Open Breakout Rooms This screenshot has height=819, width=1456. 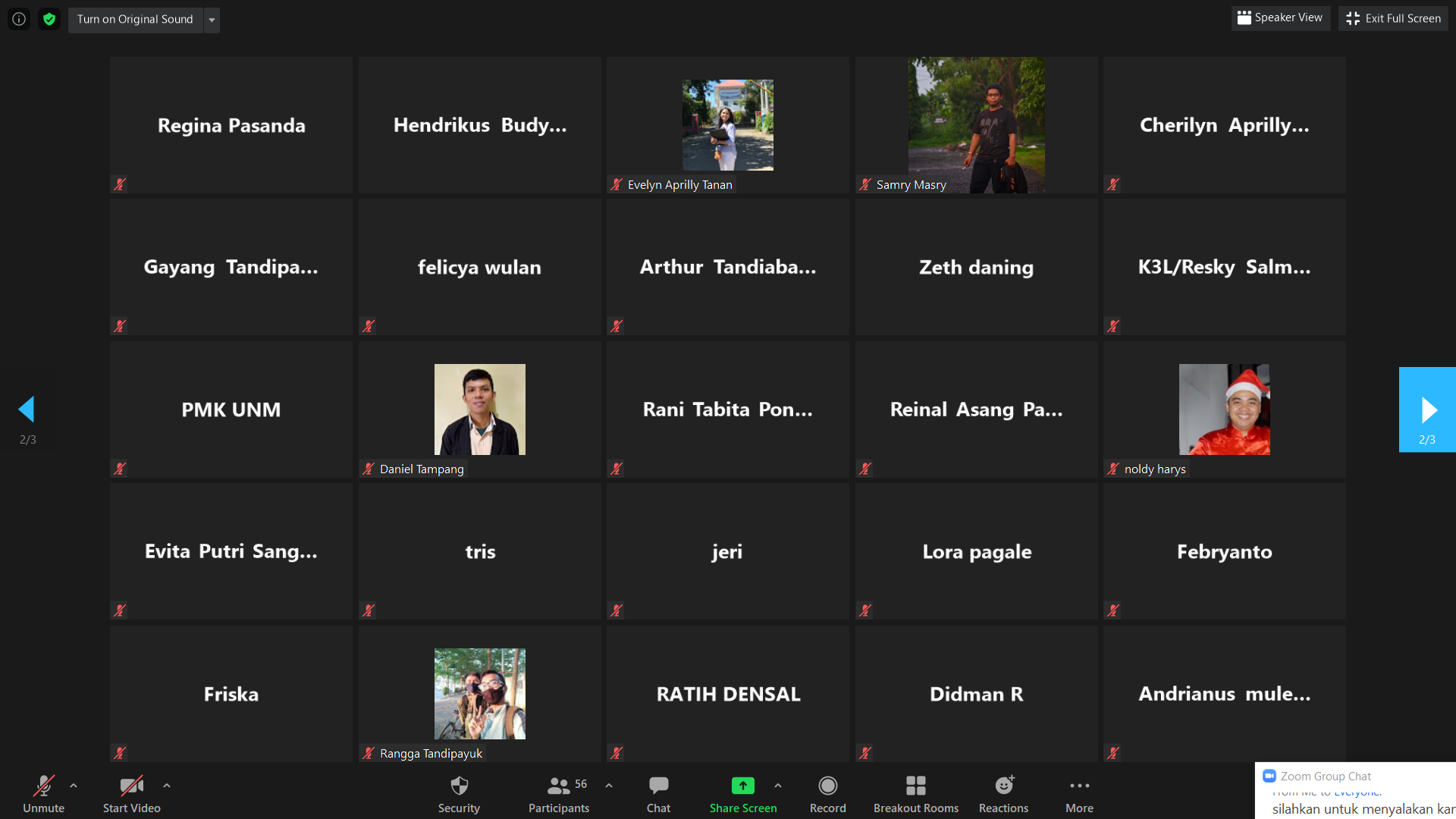[x=915, y=793]
